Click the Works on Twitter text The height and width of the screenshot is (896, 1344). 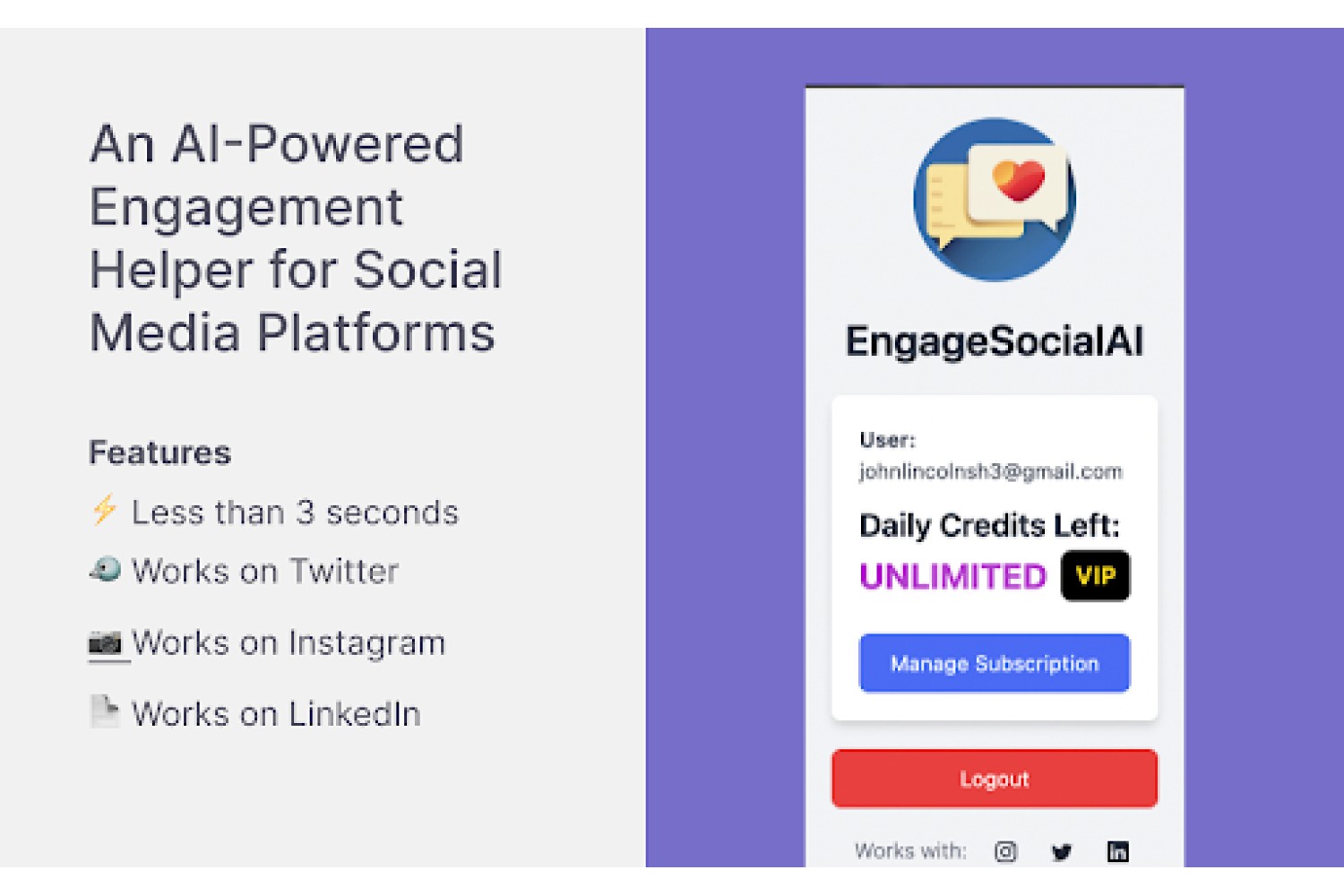pyautogui.click(x=265, y=571)
